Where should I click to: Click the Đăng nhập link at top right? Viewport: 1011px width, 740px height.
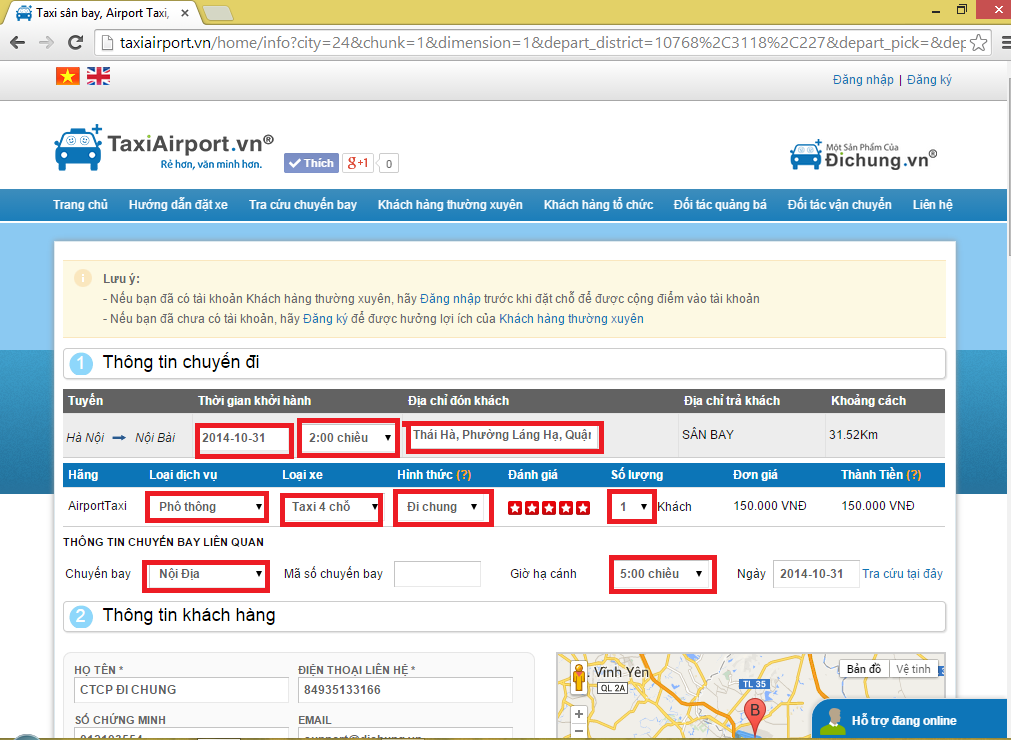click(x=862, y=80)
